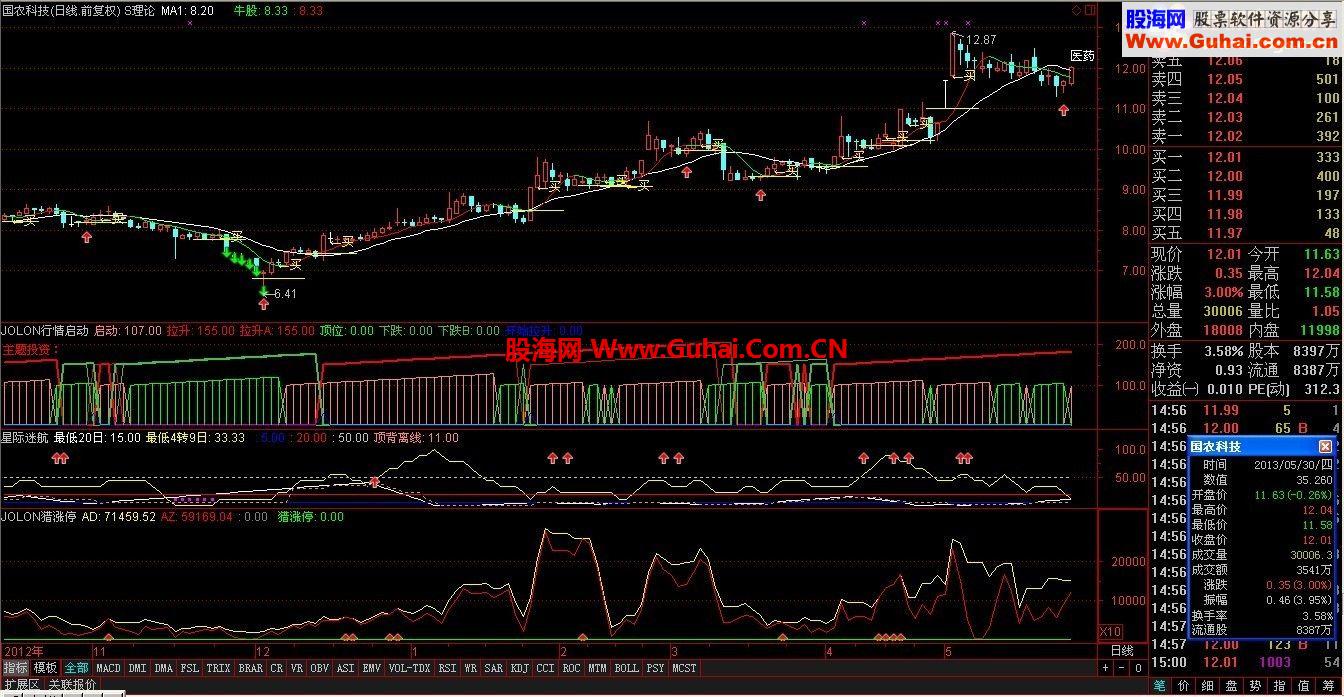Switch to the SAR indicator
The image size is (1344, 697).
[494, 667]
